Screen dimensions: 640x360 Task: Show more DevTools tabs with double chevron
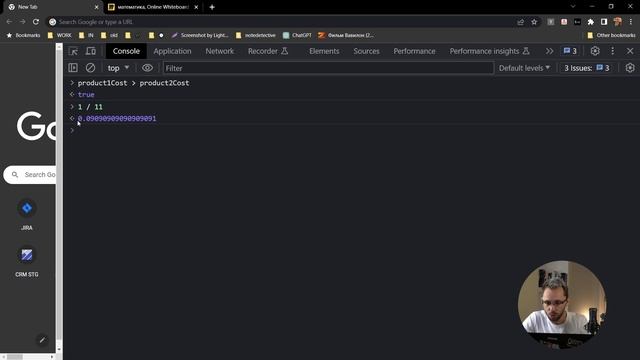pos(549,51)
